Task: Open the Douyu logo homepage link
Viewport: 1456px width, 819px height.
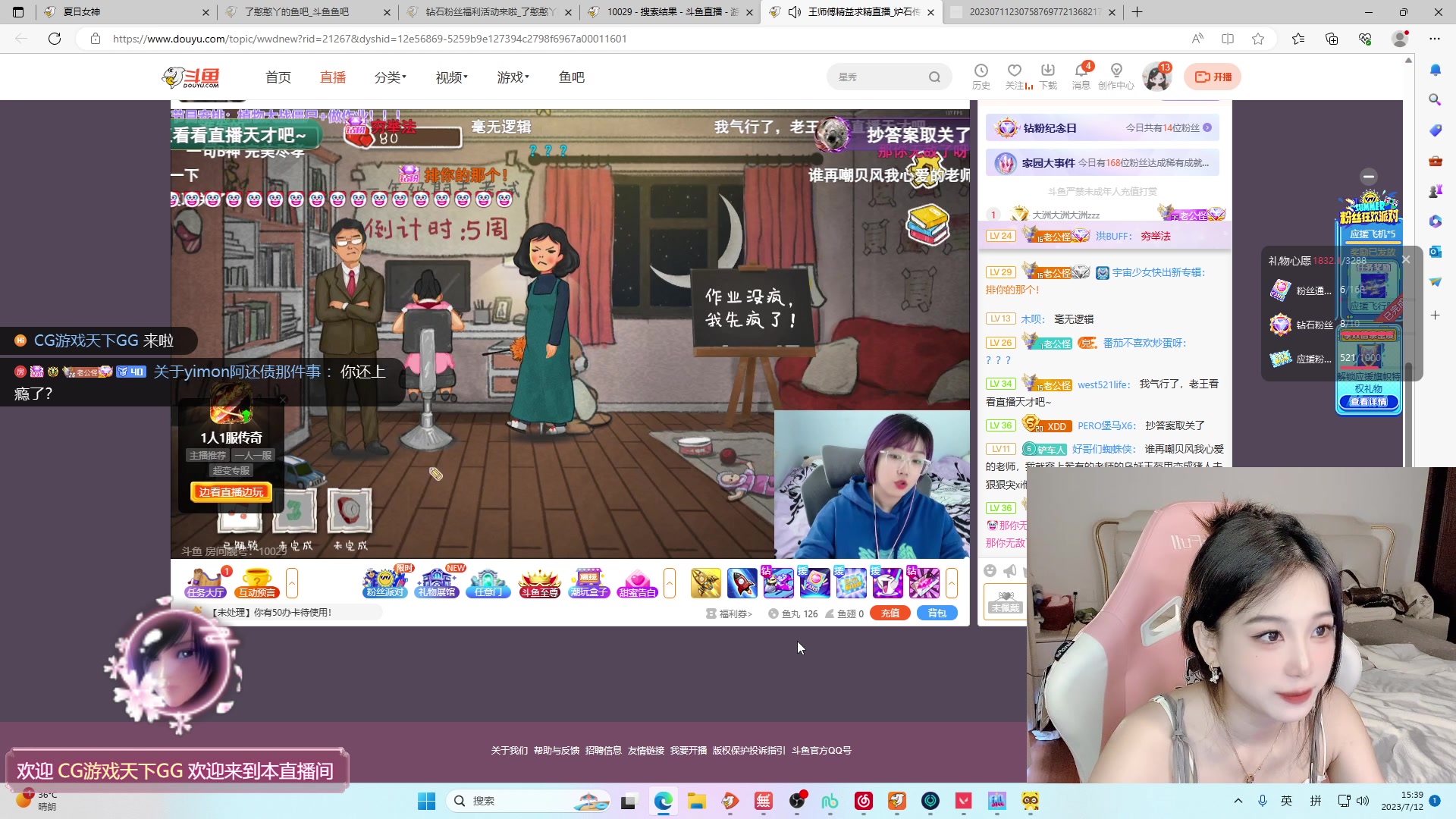Action: pos(191,77)
